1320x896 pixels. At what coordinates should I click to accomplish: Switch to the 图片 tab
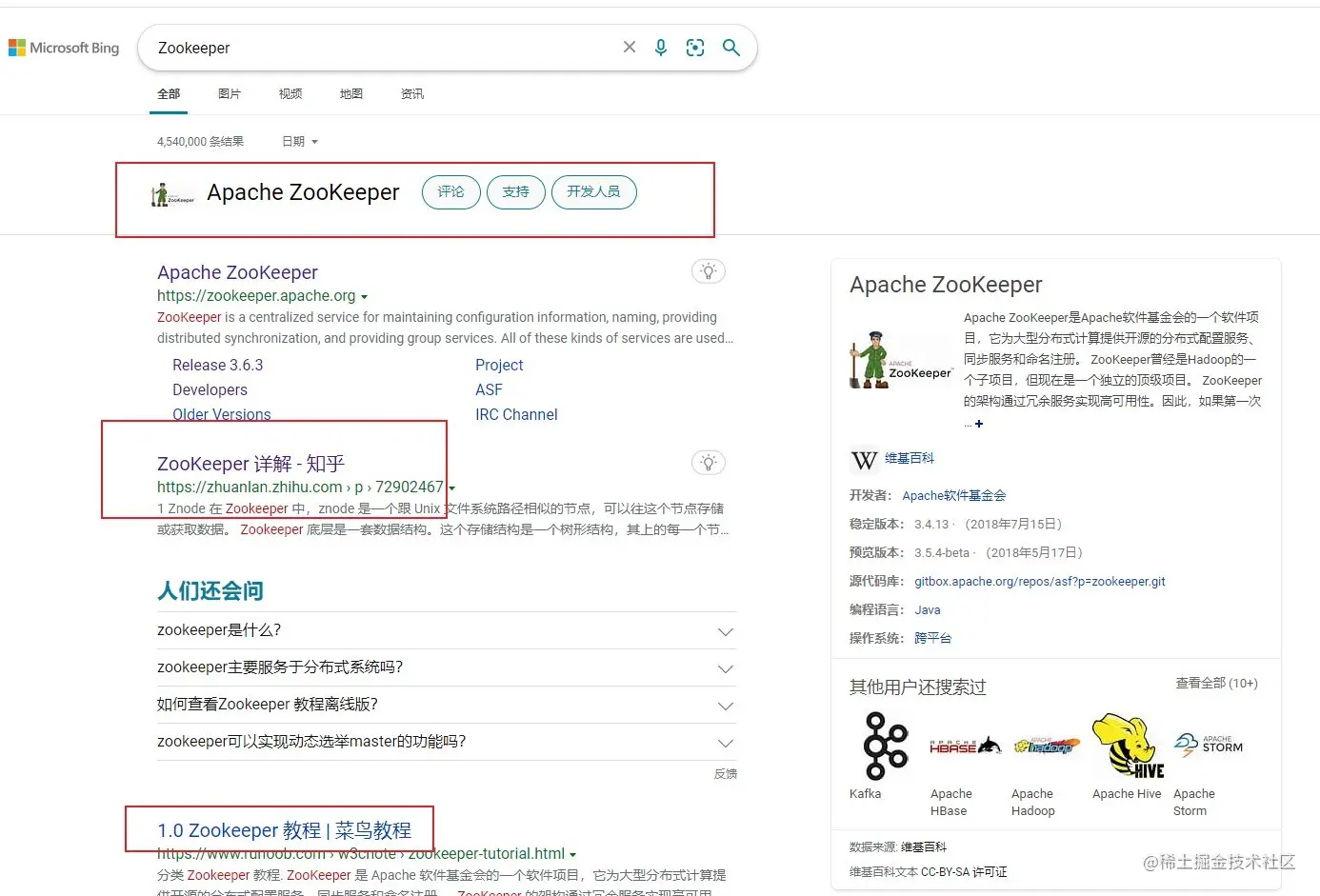230,93
